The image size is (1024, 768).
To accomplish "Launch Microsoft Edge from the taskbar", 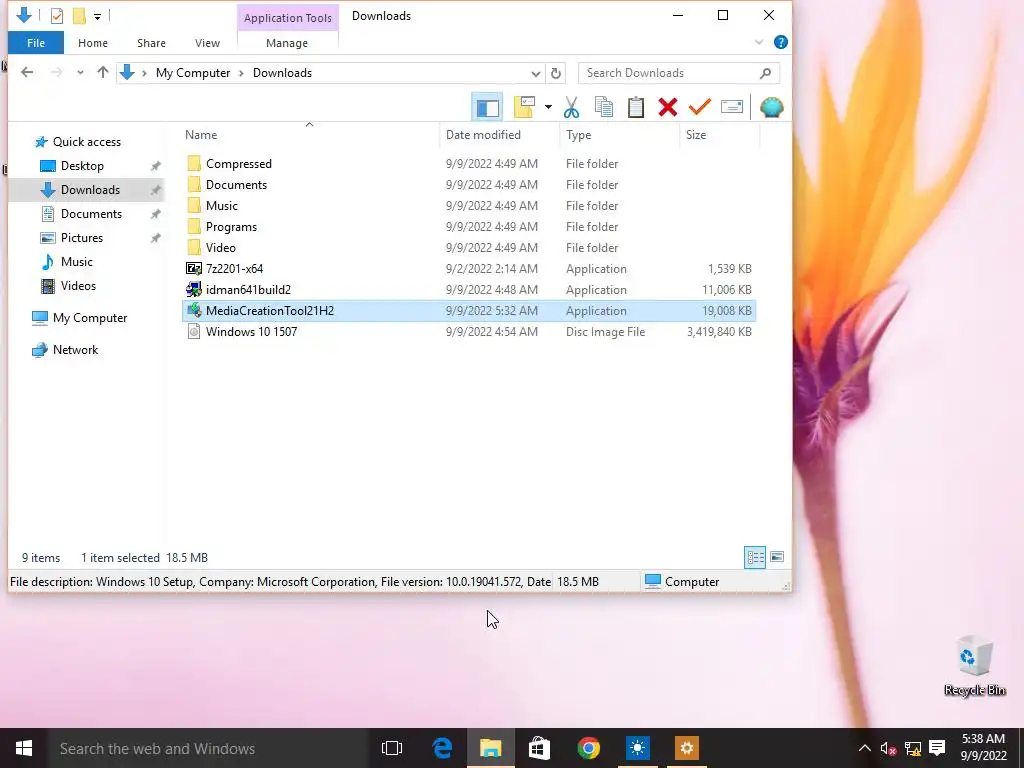I will [442, 748].
